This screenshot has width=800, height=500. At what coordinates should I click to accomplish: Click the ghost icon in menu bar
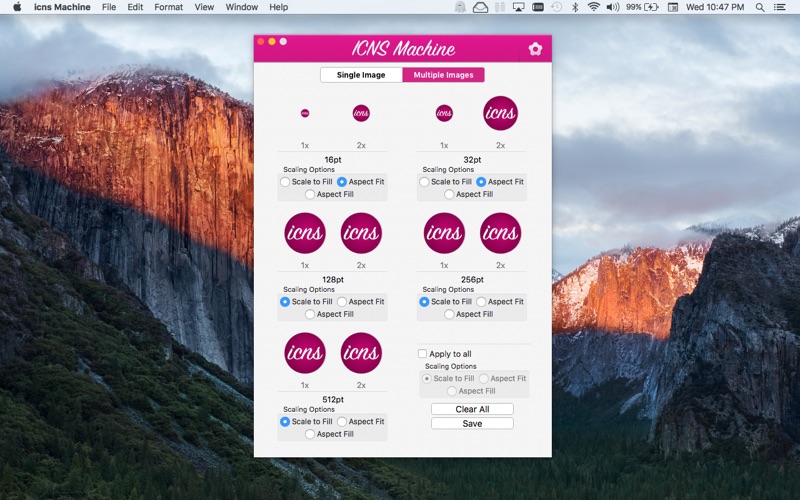[x=460, y=7]
